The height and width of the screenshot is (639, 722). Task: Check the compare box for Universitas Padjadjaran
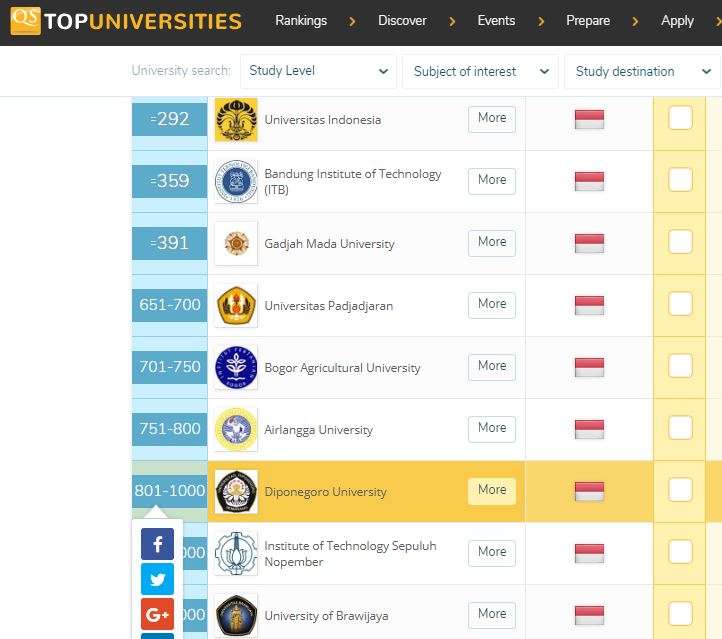coord(680,304)
